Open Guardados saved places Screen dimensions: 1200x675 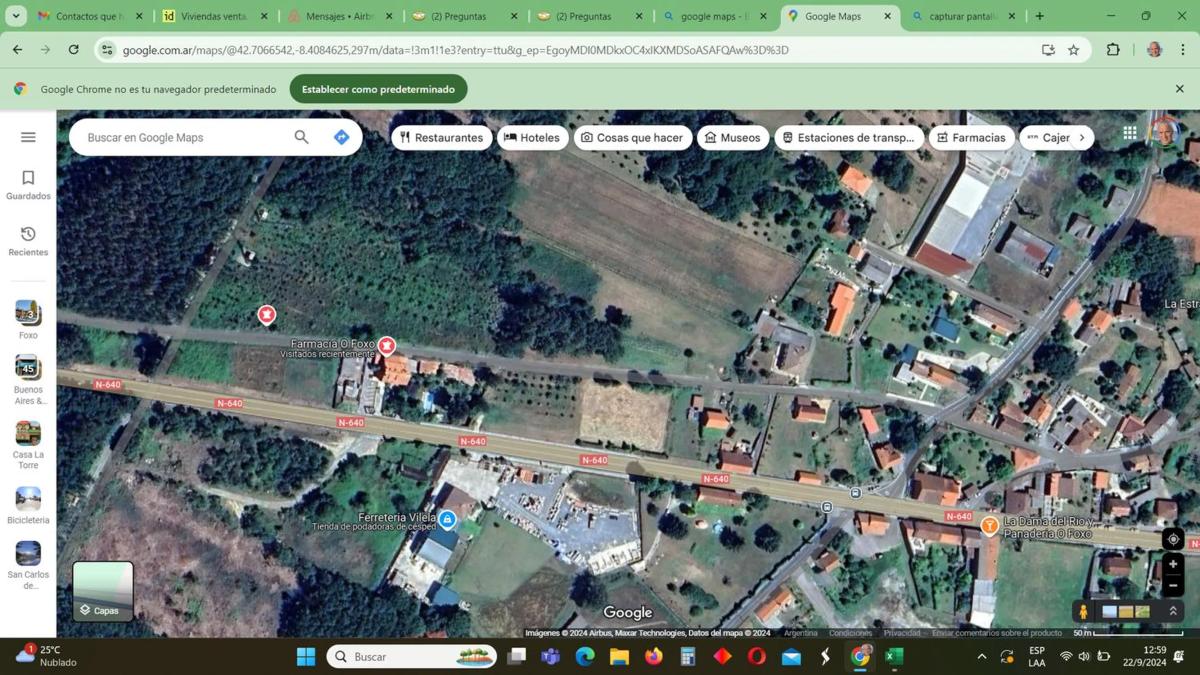point(28,184)
